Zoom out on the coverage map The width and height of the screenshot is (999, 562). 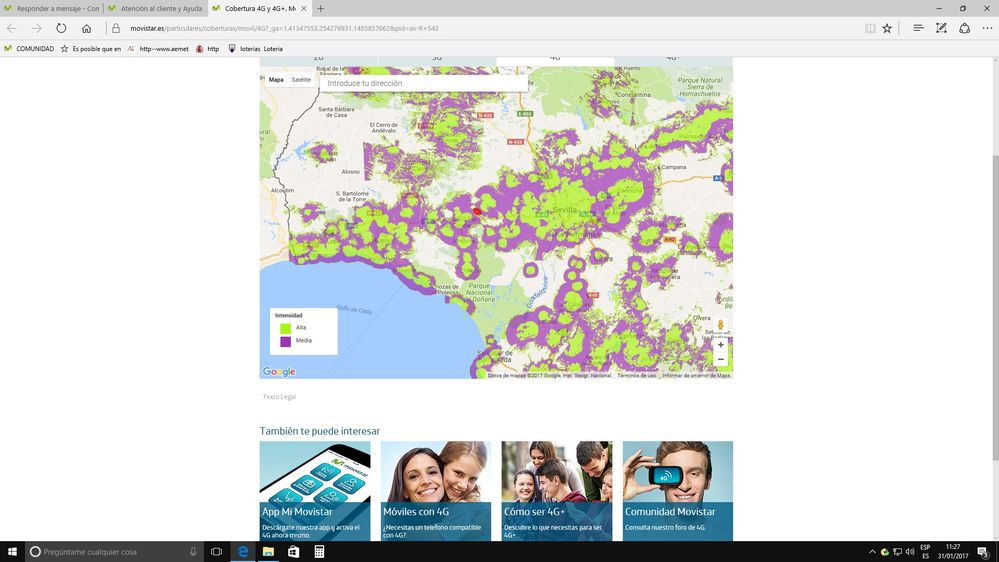720,359
